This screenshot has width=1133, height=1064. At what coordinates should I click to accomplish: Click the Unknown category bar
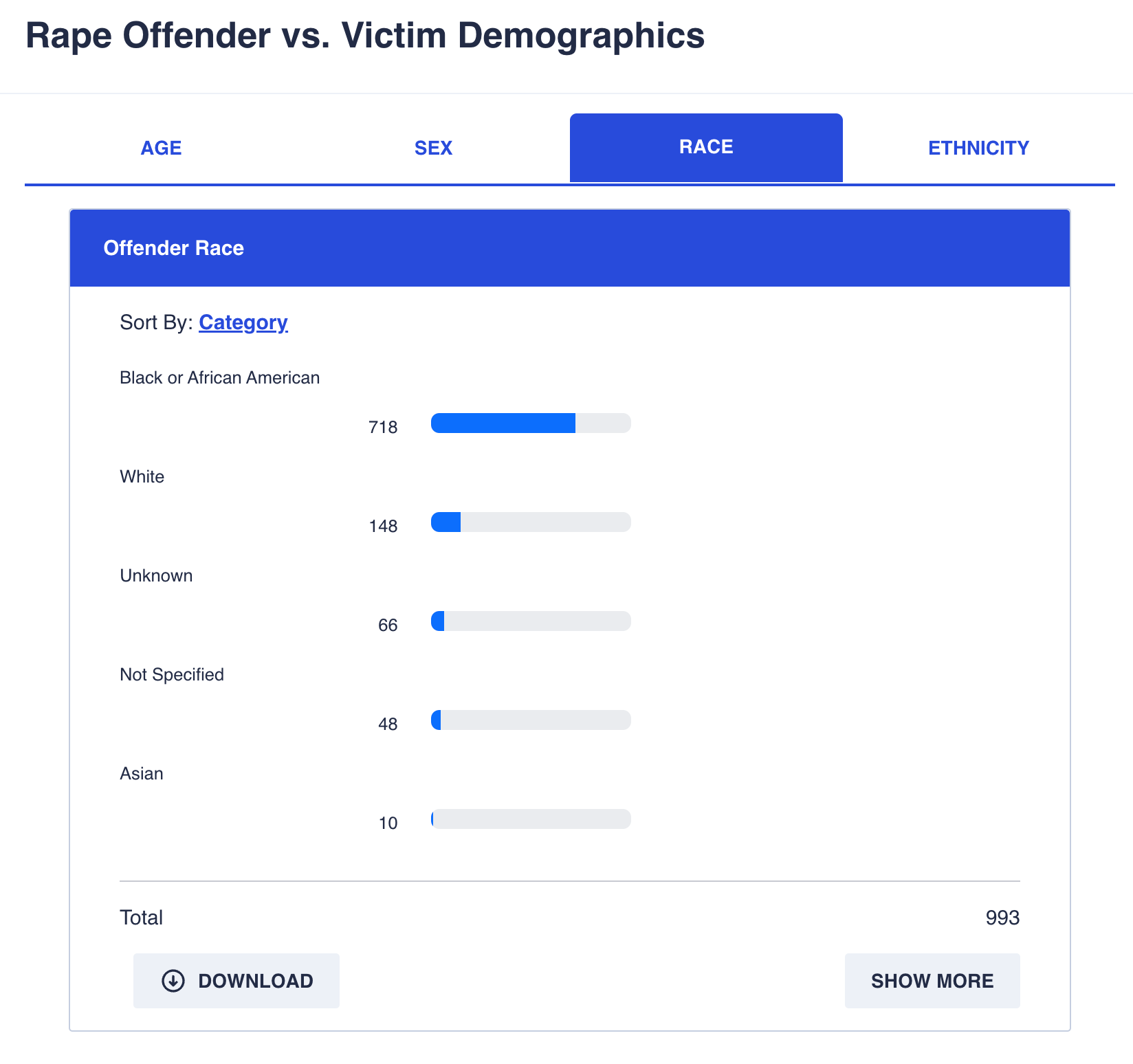[x=531, y=621]
